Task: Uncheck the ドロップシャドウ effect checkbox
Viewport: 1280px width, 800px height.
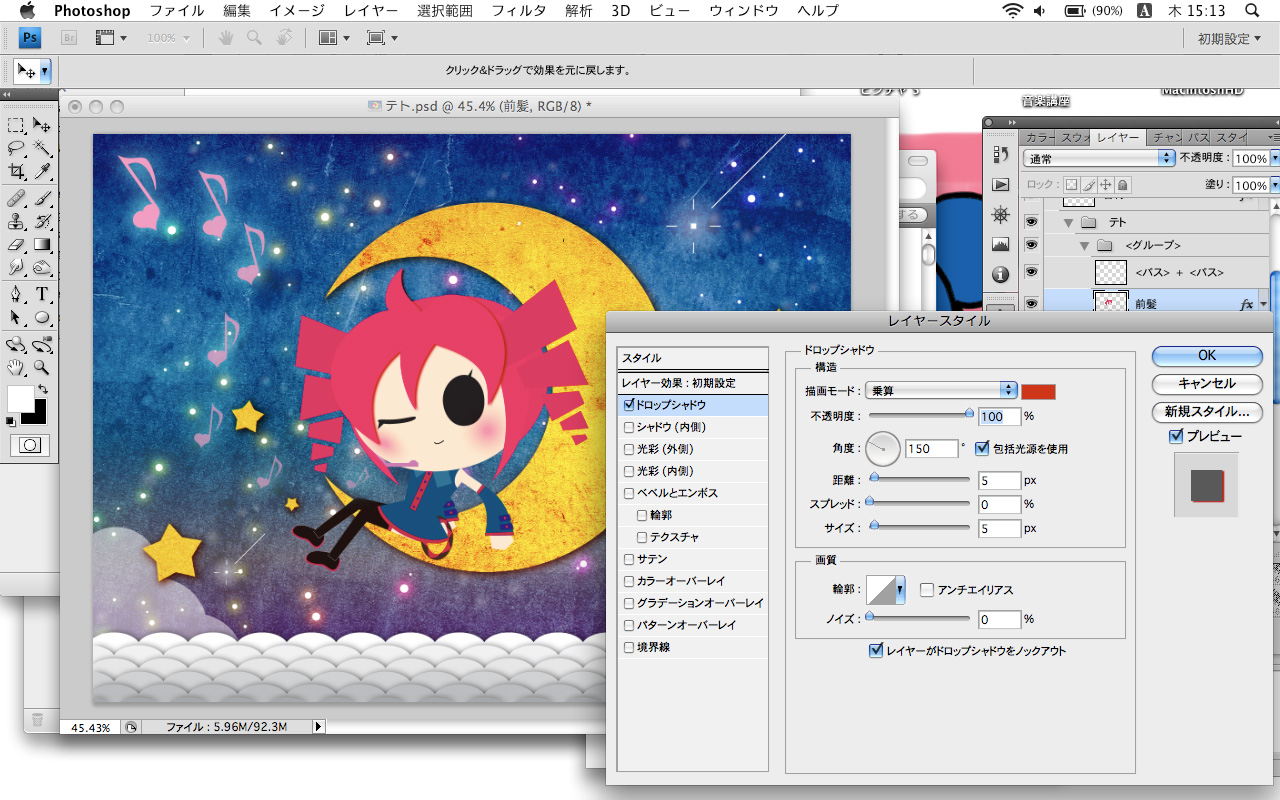Action: tap(629, 405)
